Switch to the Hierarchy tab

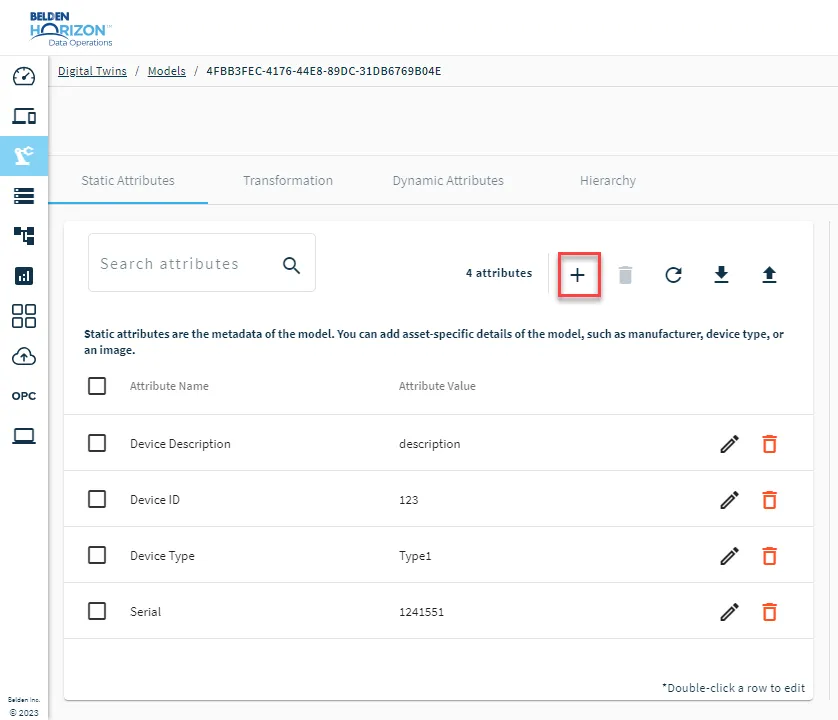click(608, 181)
